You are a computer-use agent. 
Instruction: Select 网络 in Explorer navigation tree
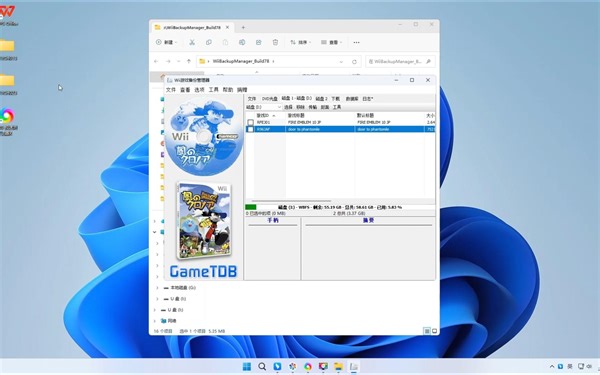168,321
